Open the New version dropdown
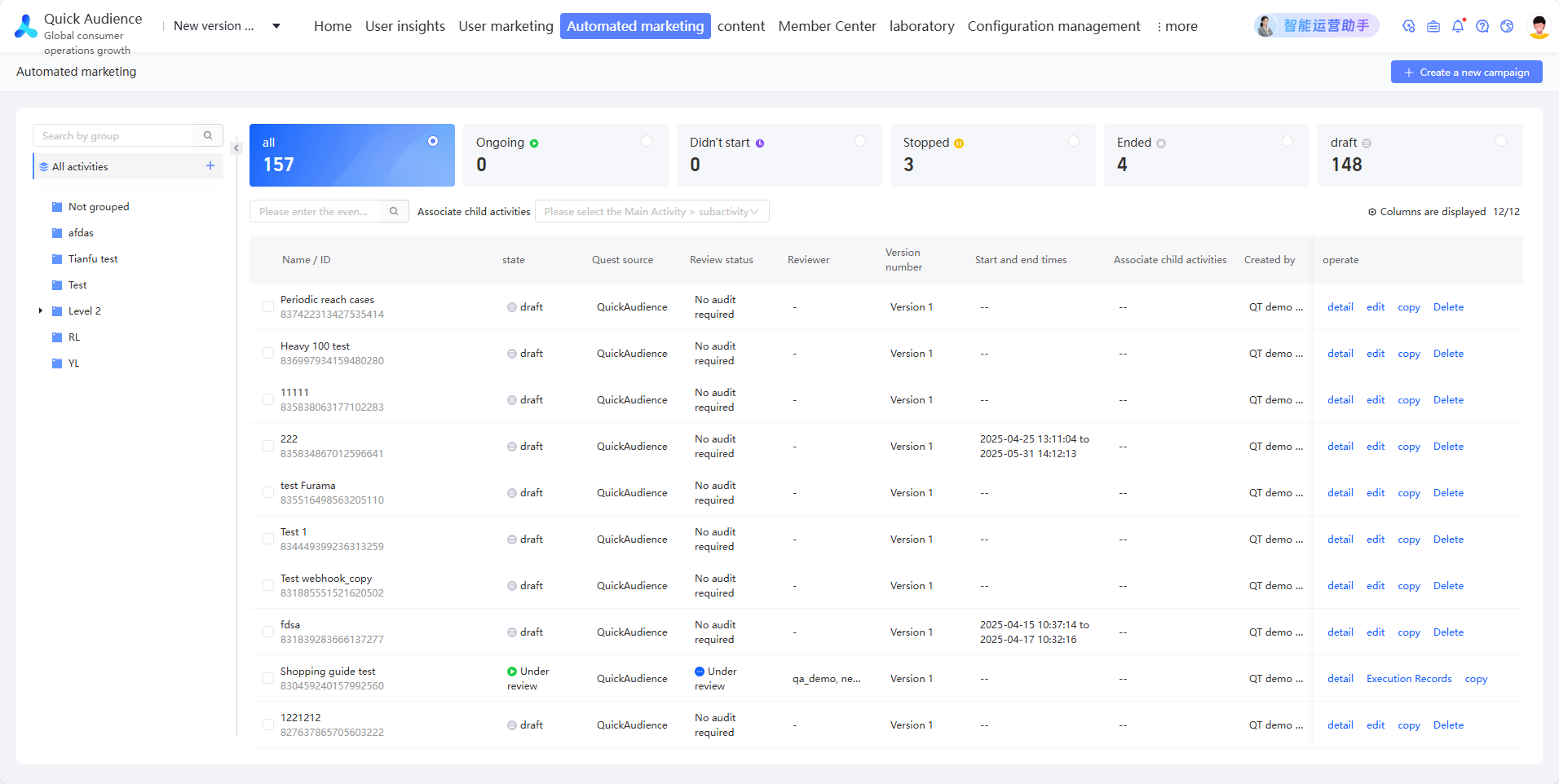This screenshot has height=784, width=1559. pyautogui.click(x=276, y=26)
